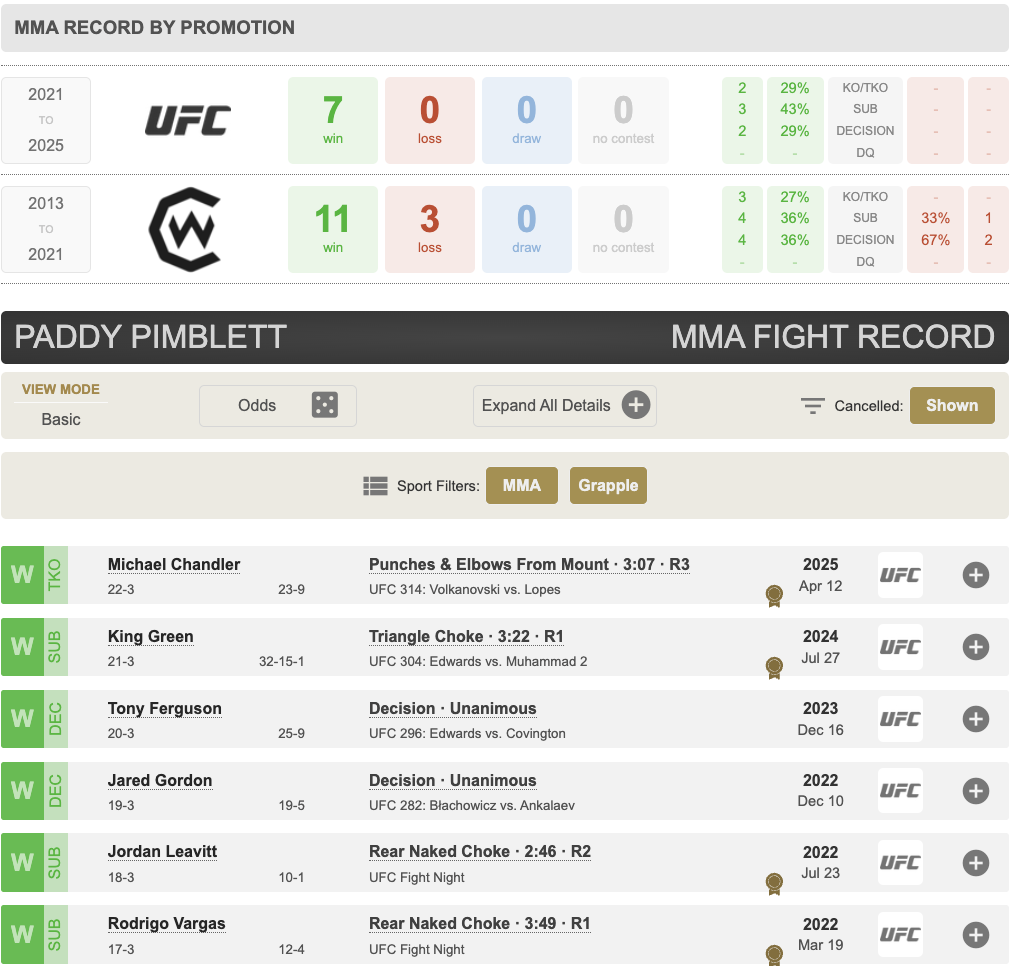Click UFC 7 win box
The width and height of the screenshot is (1014, 966).
(333, 120)
